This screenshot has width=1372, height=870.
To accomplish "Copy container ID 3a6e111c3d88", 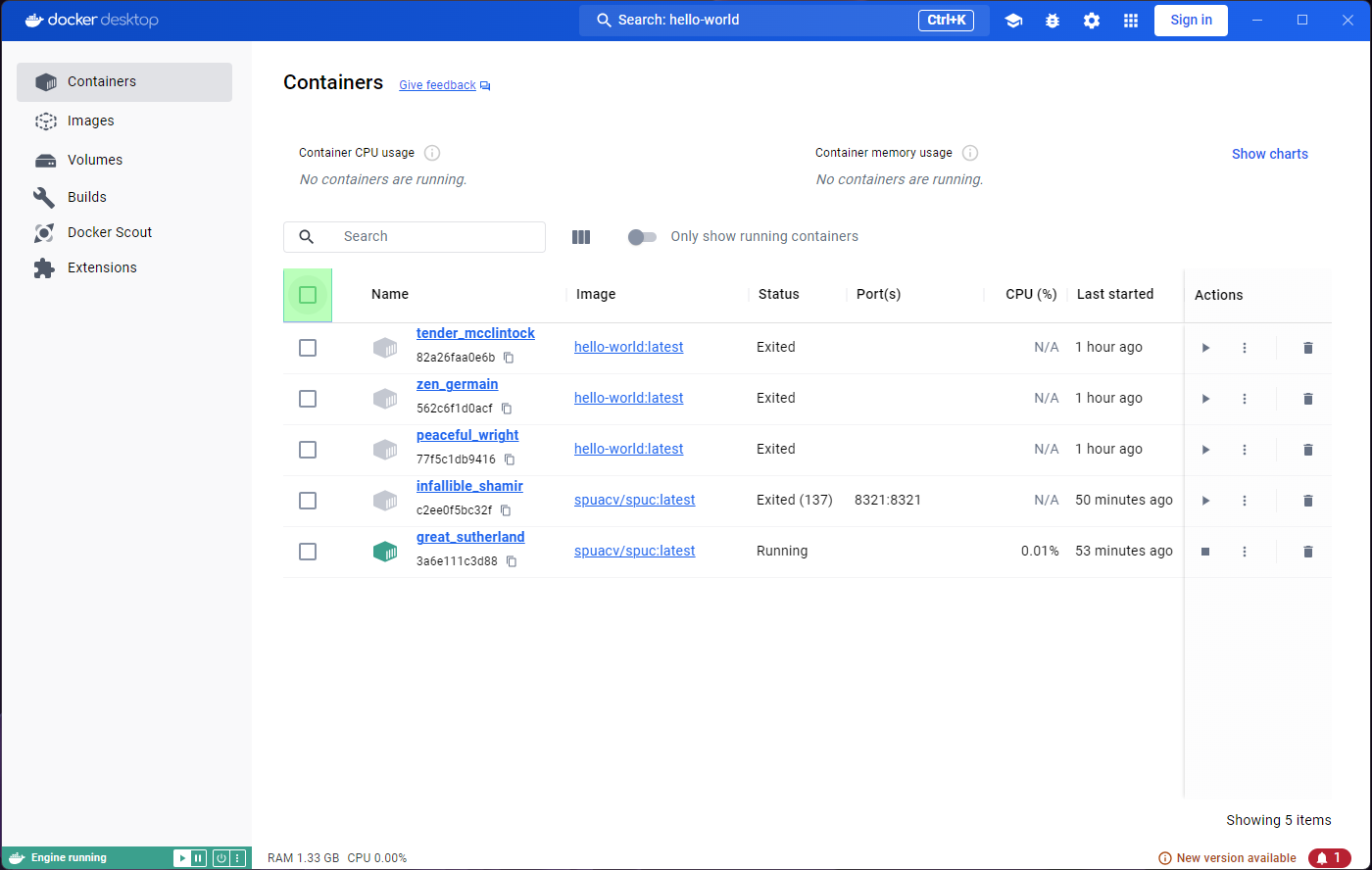I will click(x=512, y=561).
